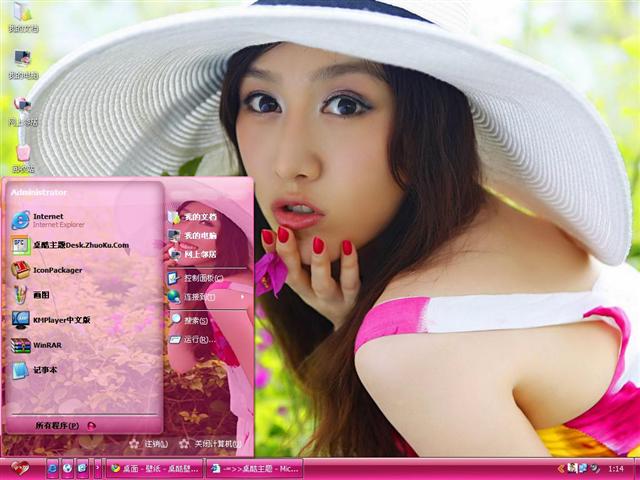Expand 所有程序(P) all programs list
The width and height of the screenshot is (640, 480).
65,425
